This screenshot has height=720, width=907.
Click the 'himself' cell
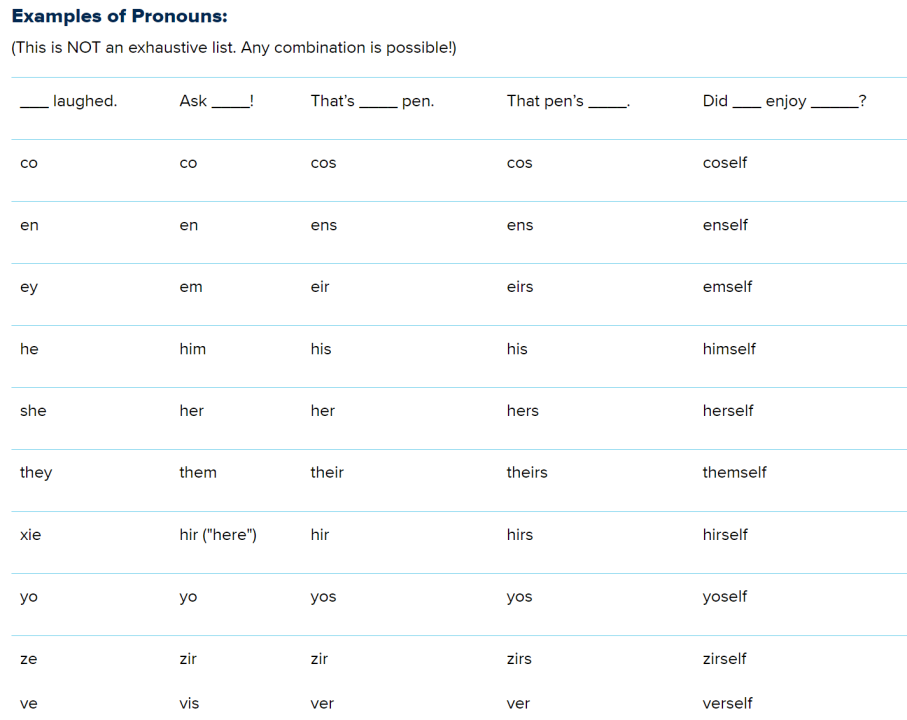coord(729,349)
